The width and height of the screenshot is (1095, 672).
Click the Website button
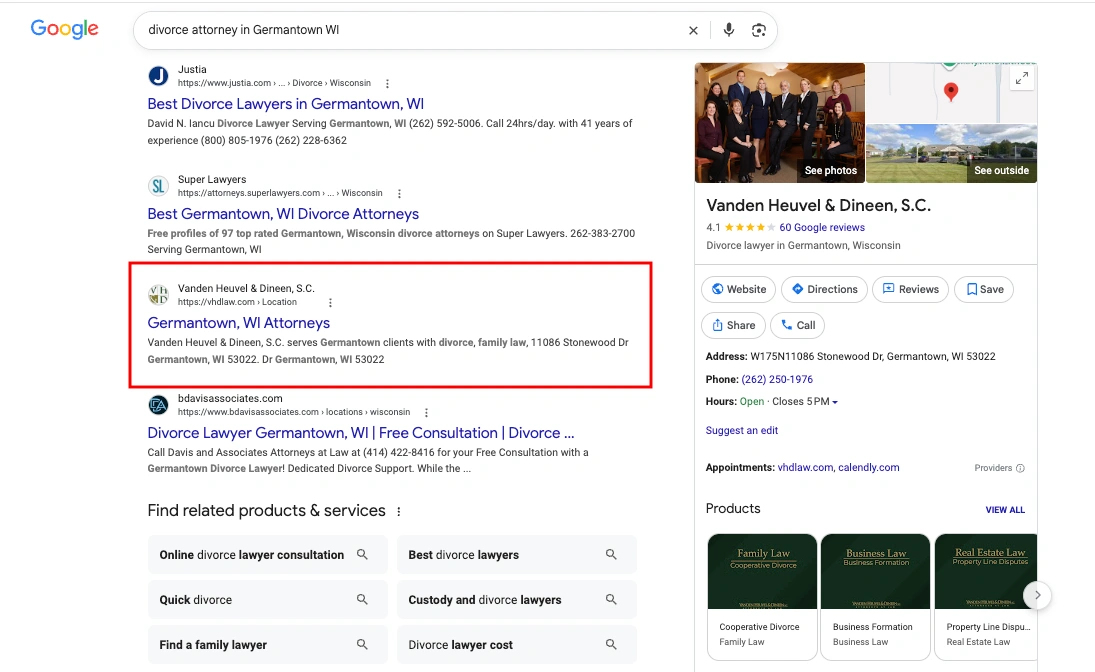click(738, 289)
